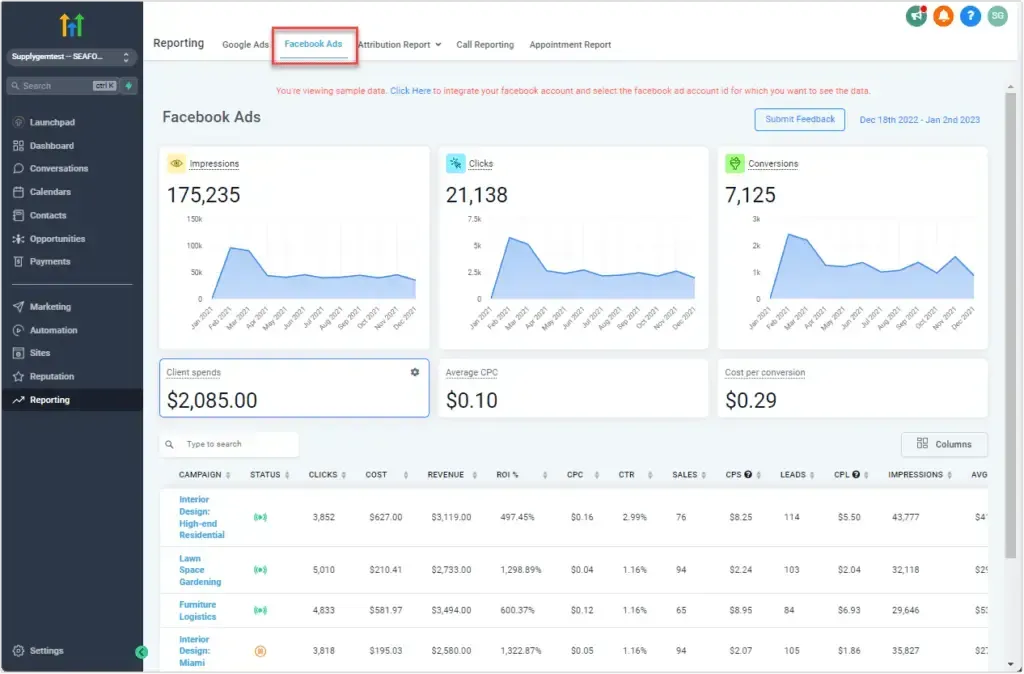Click the Sites sidebar icon
Screen dimensions: 1024x674
[x=18, y=353]
